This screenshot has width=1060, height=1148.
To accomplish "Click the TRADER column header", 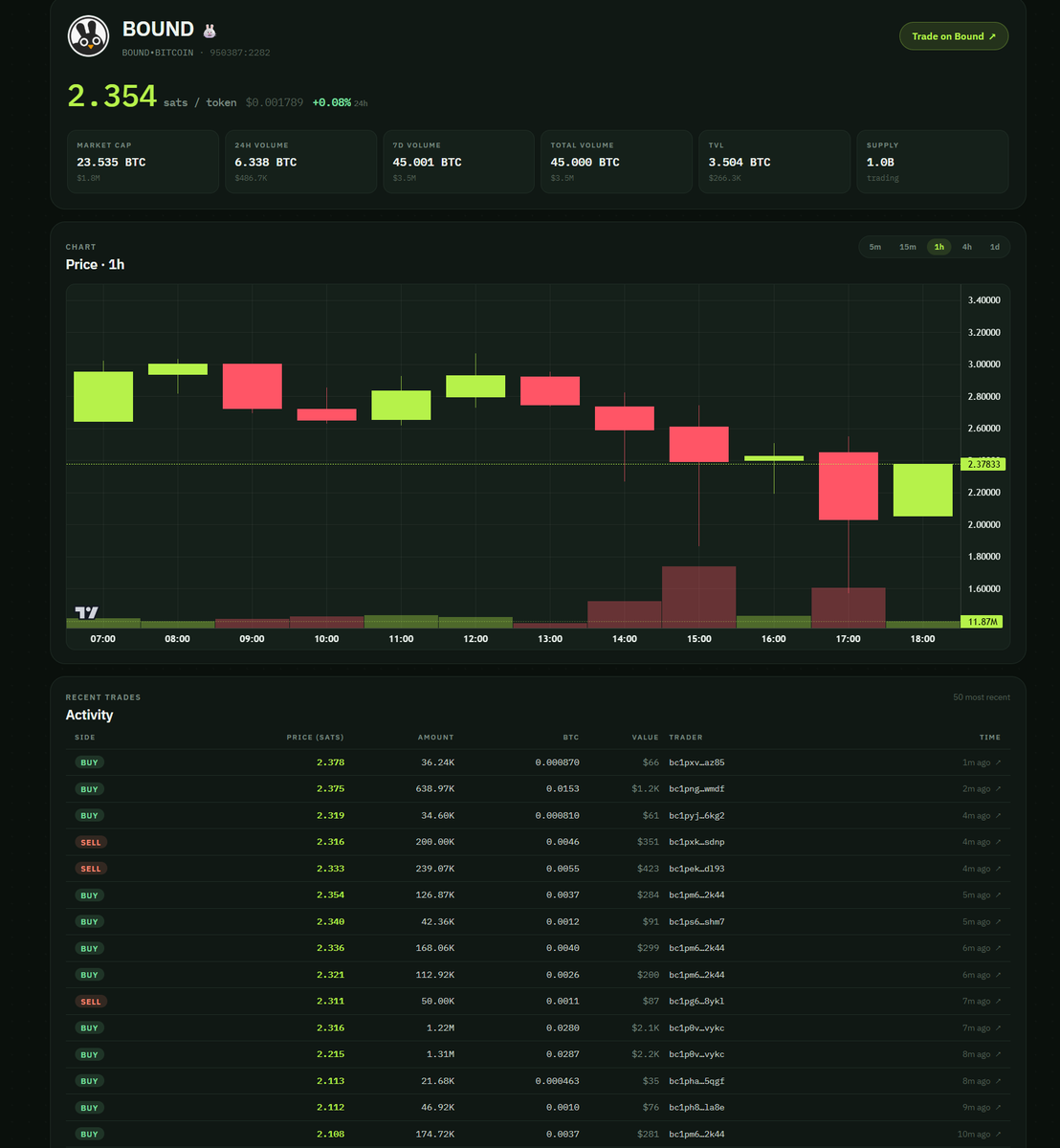I will coord(686,738).
